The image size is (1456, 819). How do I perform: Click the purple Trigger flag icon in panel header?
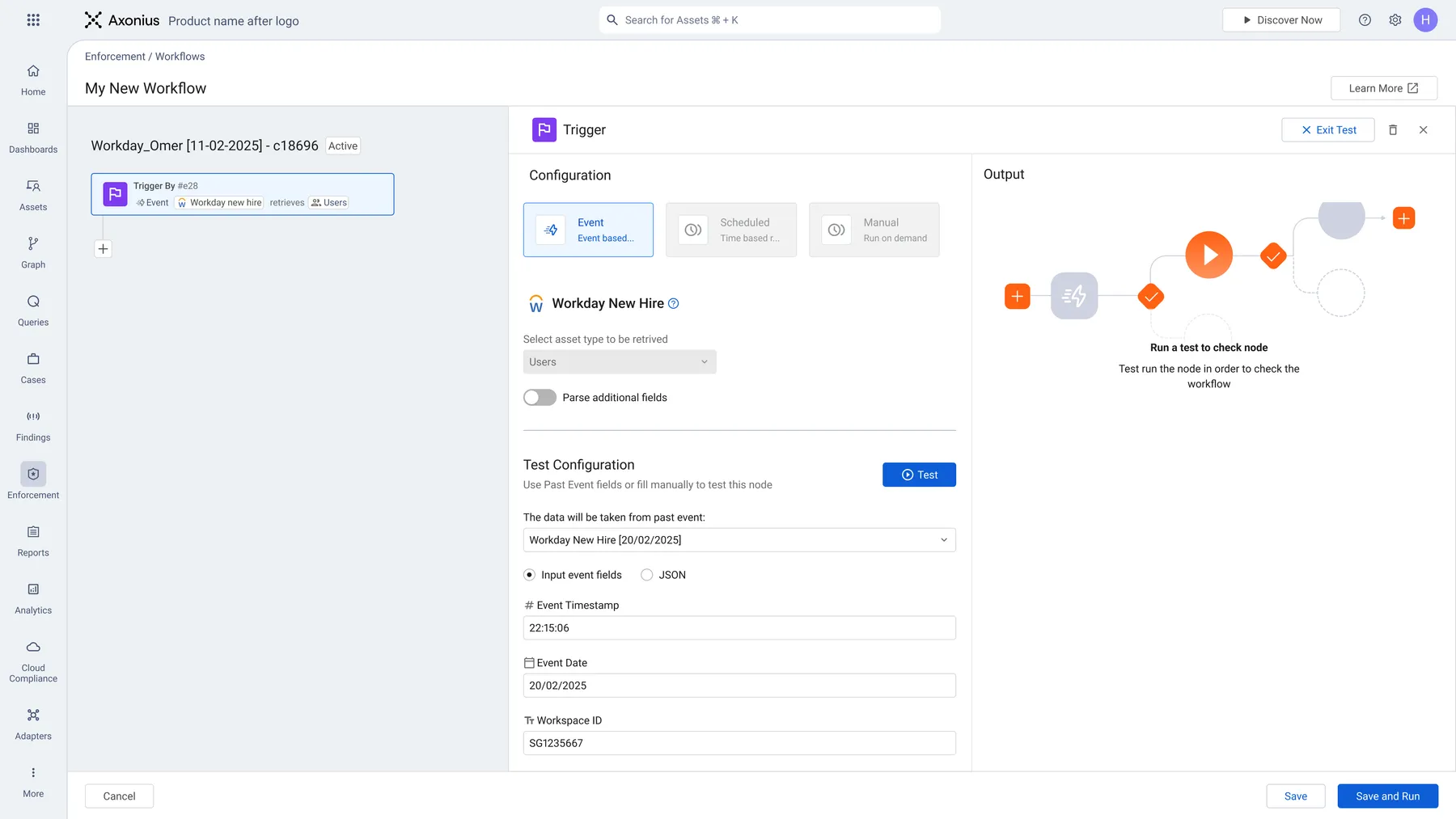(544, 130)
